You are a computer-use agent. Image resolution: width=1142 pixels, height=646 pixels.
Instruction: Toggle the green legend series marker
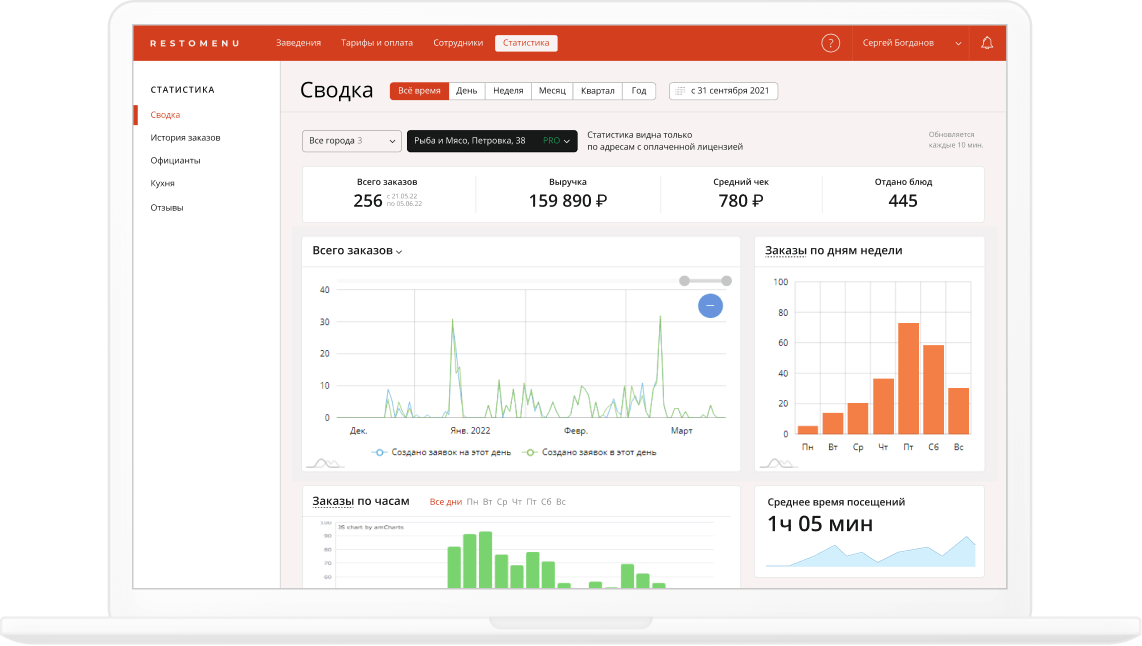530,452
